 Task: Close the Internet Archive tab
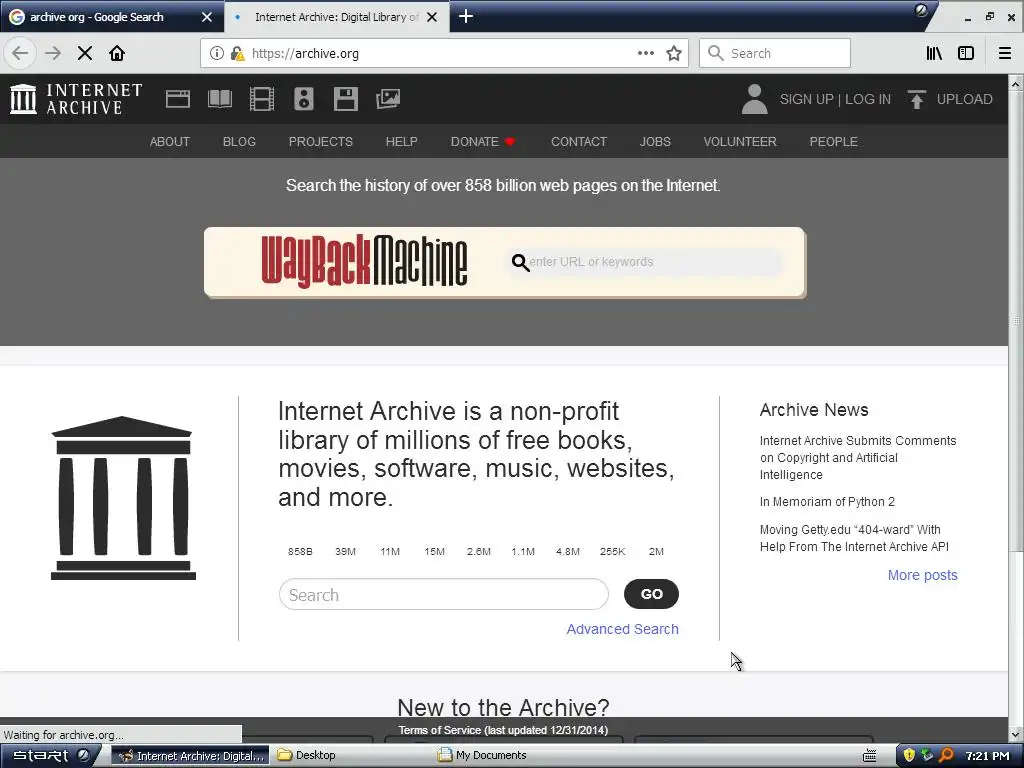tap(432, 17)
